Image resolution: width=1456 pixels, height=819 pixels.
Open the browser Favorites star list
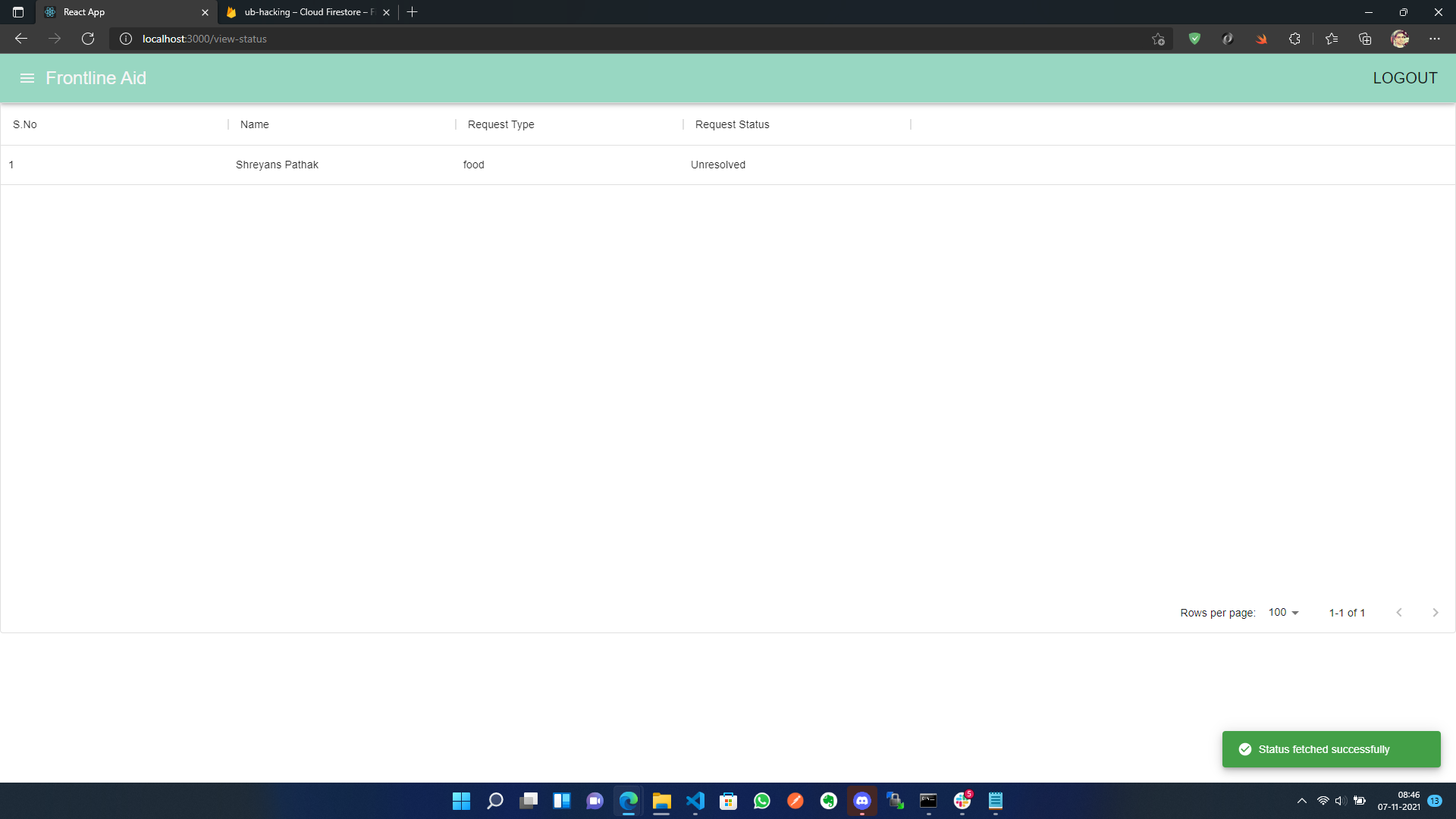1332,39
